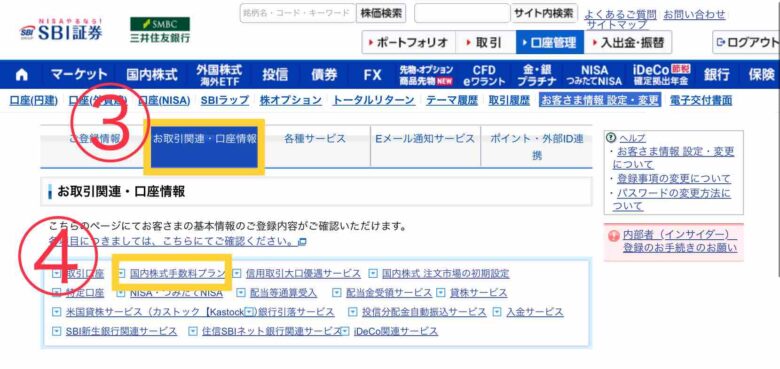
Task: Click the 株価検索 button
Action: (381, 13)
